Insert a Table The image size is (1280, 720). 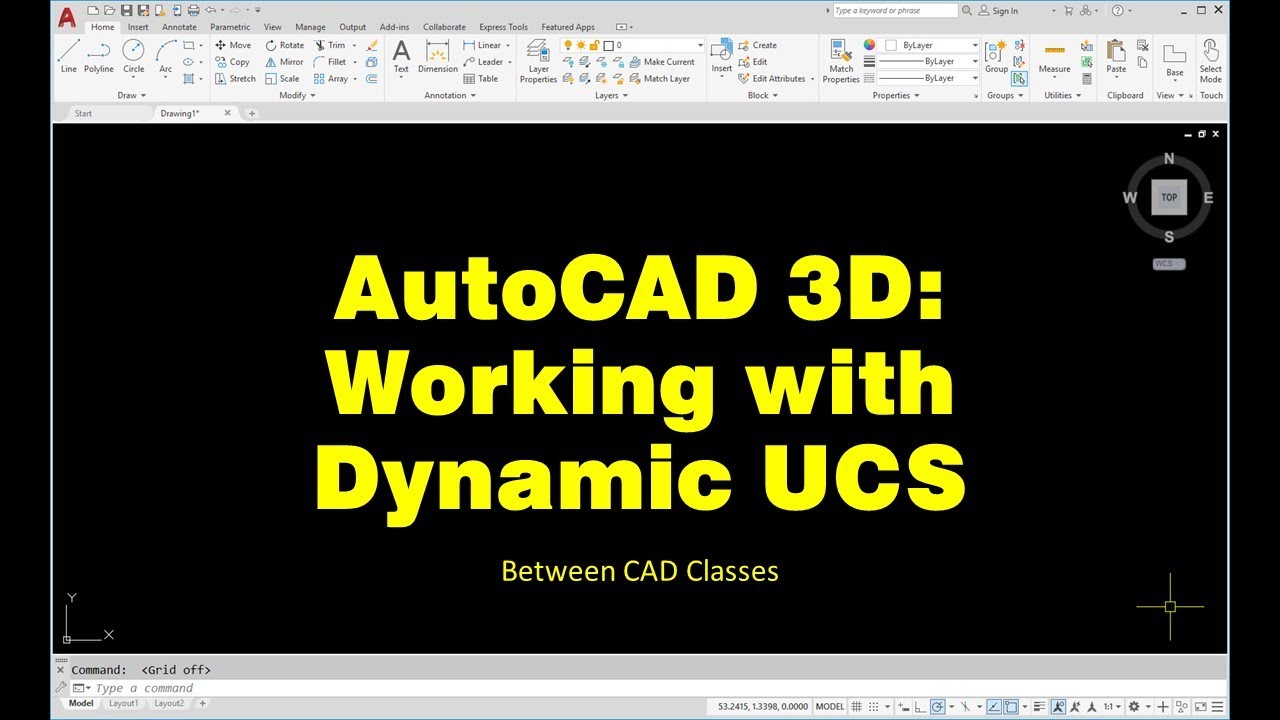(480, 78)
